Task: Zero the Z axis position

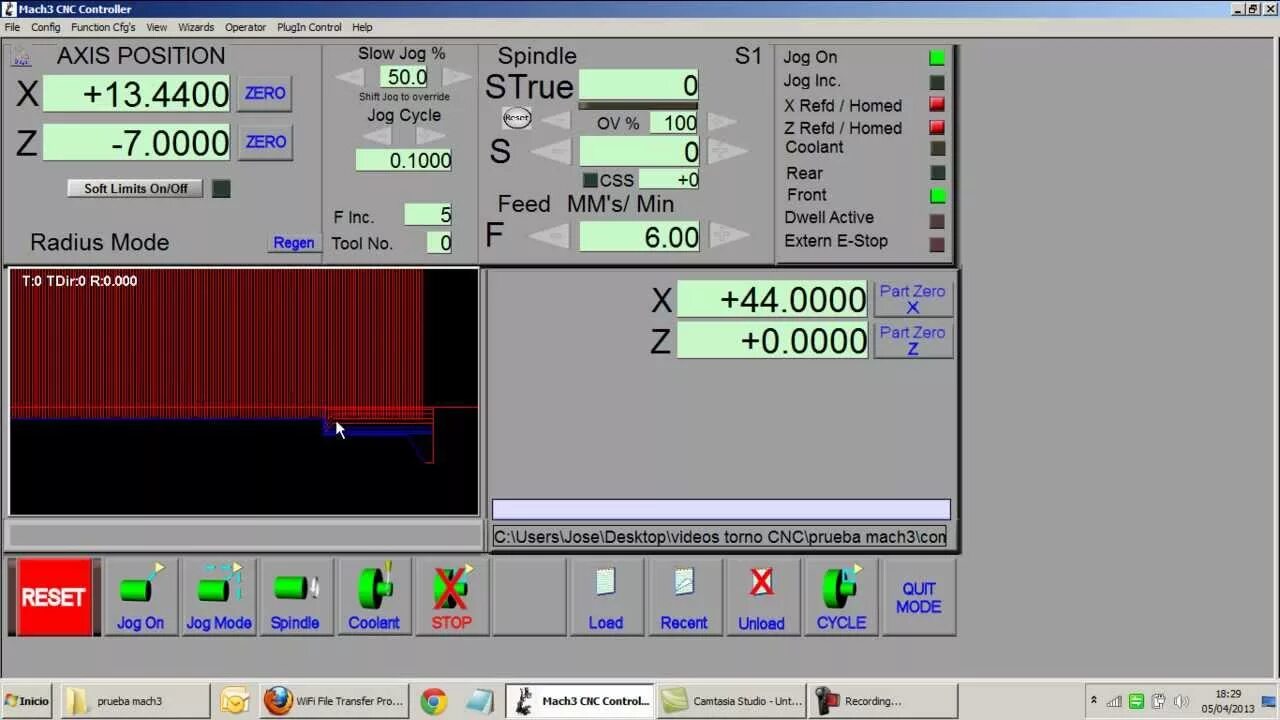Action: pyautogui.click(x=265, y=142)
